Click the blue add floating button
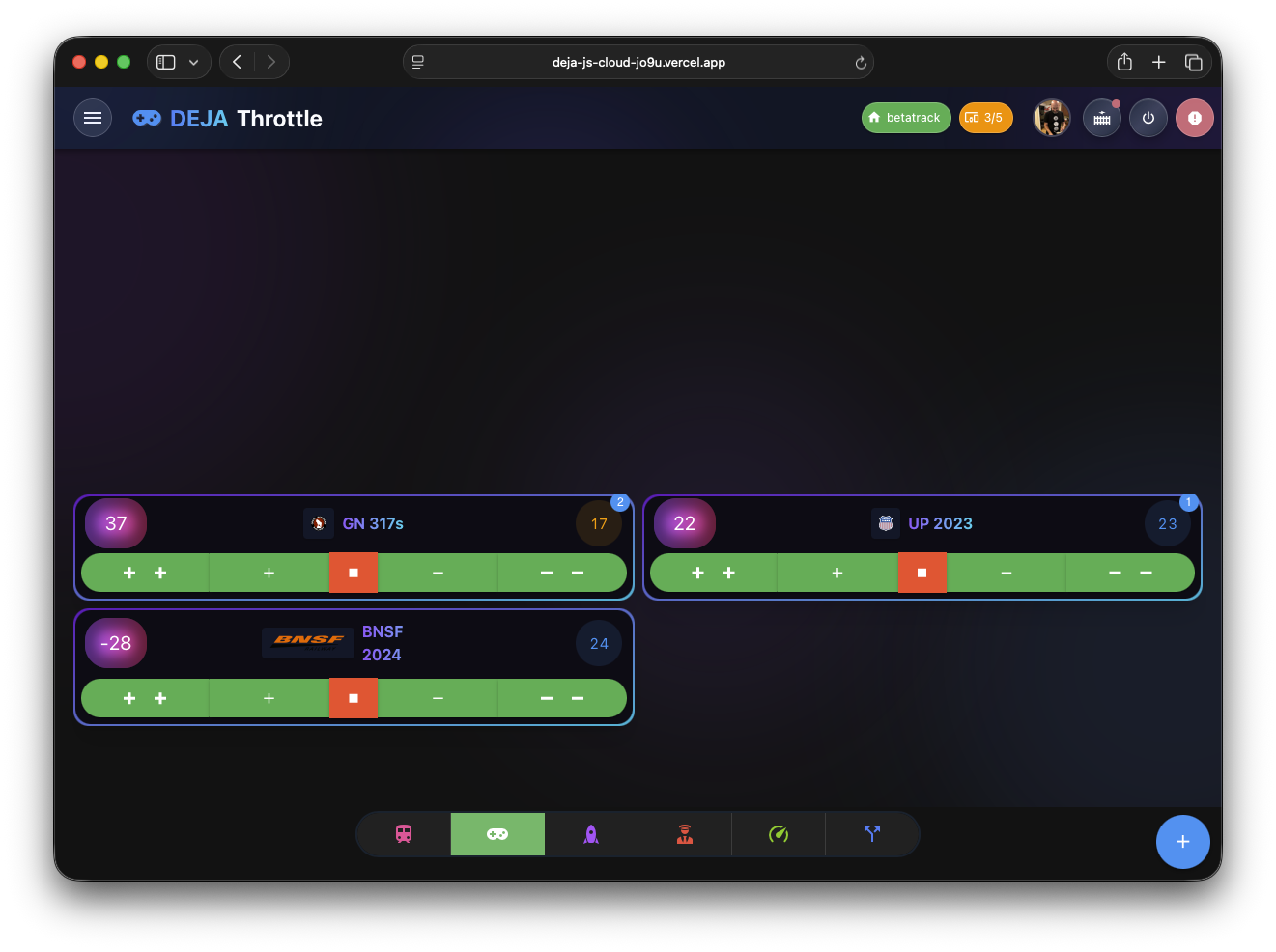1276x952 pixels. tap(1182, 842)
